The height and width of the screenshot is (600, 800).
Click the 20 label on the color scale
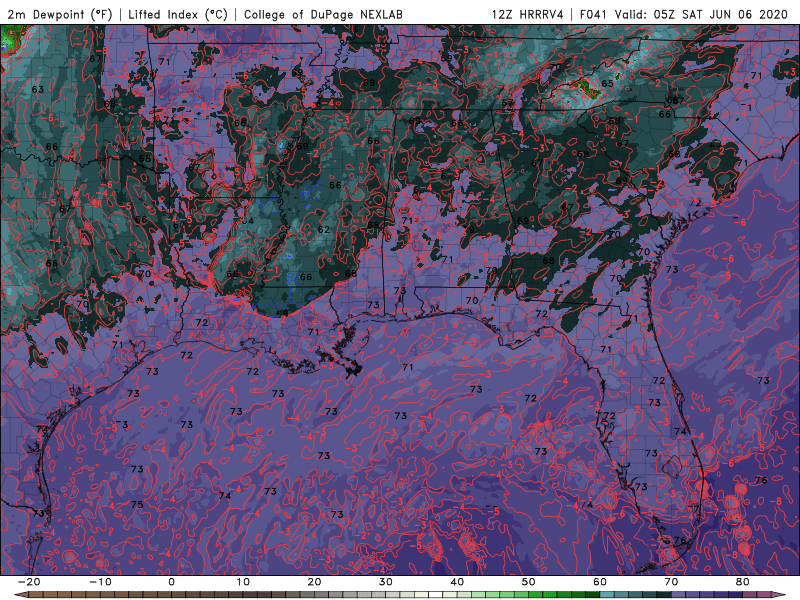(314, 582)
